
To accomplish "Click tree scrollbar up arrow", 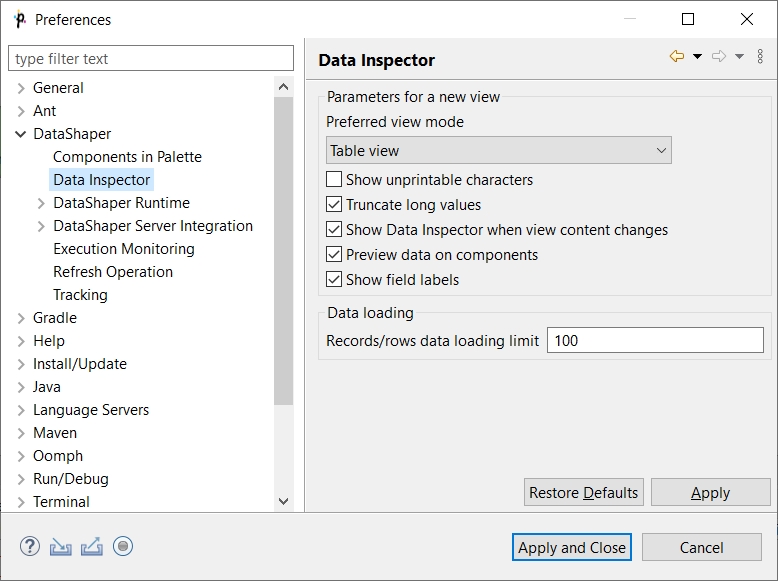I will click(283, 87).
